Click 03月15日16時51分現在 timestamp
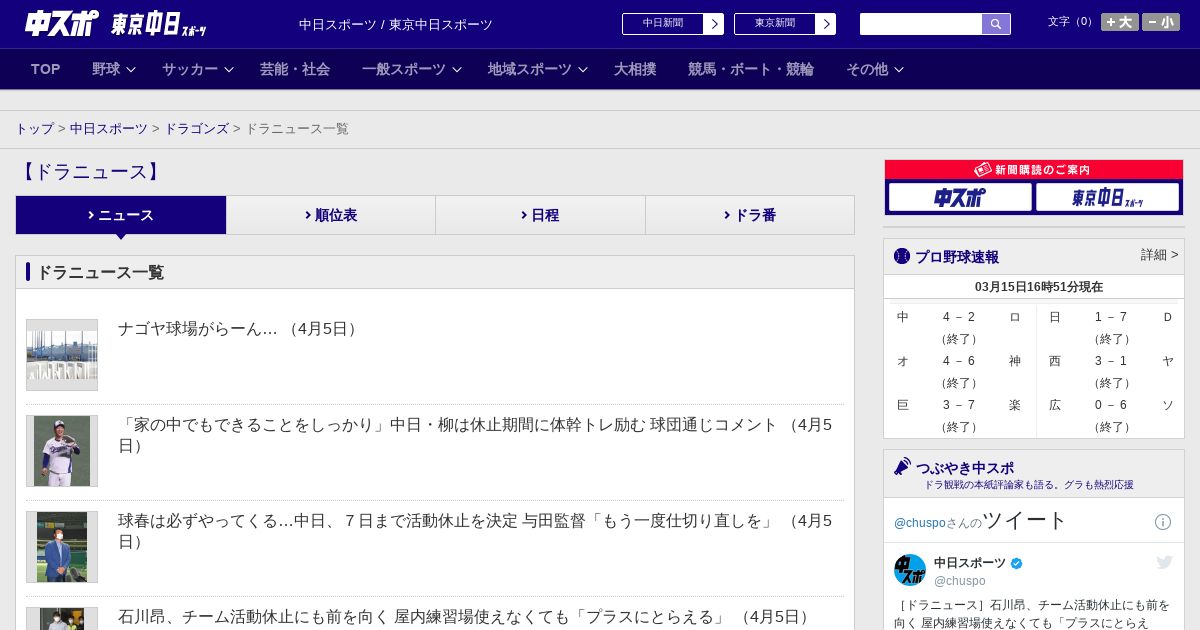The width and height of the screenshot is (1200, 630). click(x=1039, y=287)
